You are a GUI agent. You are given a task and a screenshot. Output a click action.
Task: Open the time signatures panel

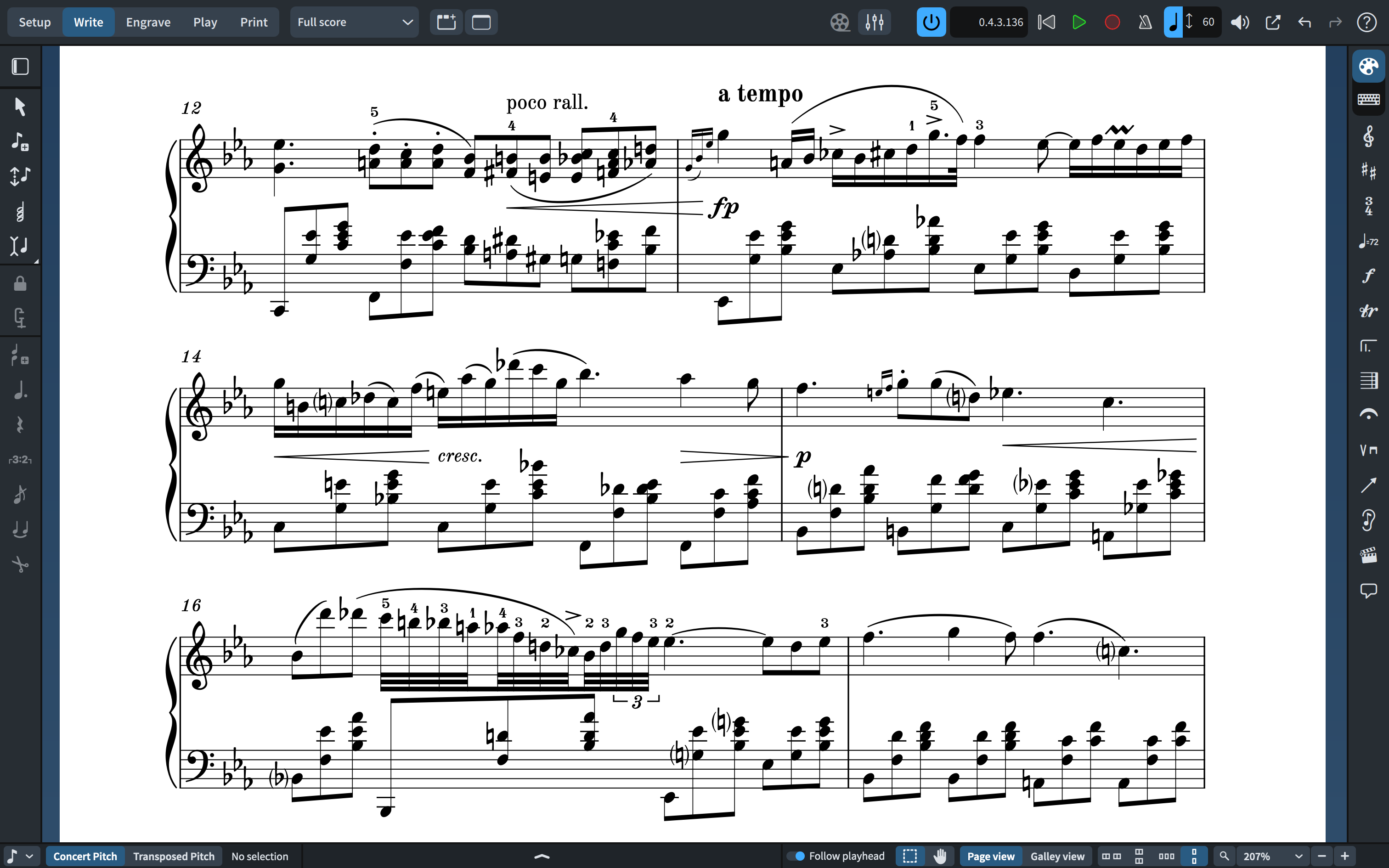pos(1368,206)
